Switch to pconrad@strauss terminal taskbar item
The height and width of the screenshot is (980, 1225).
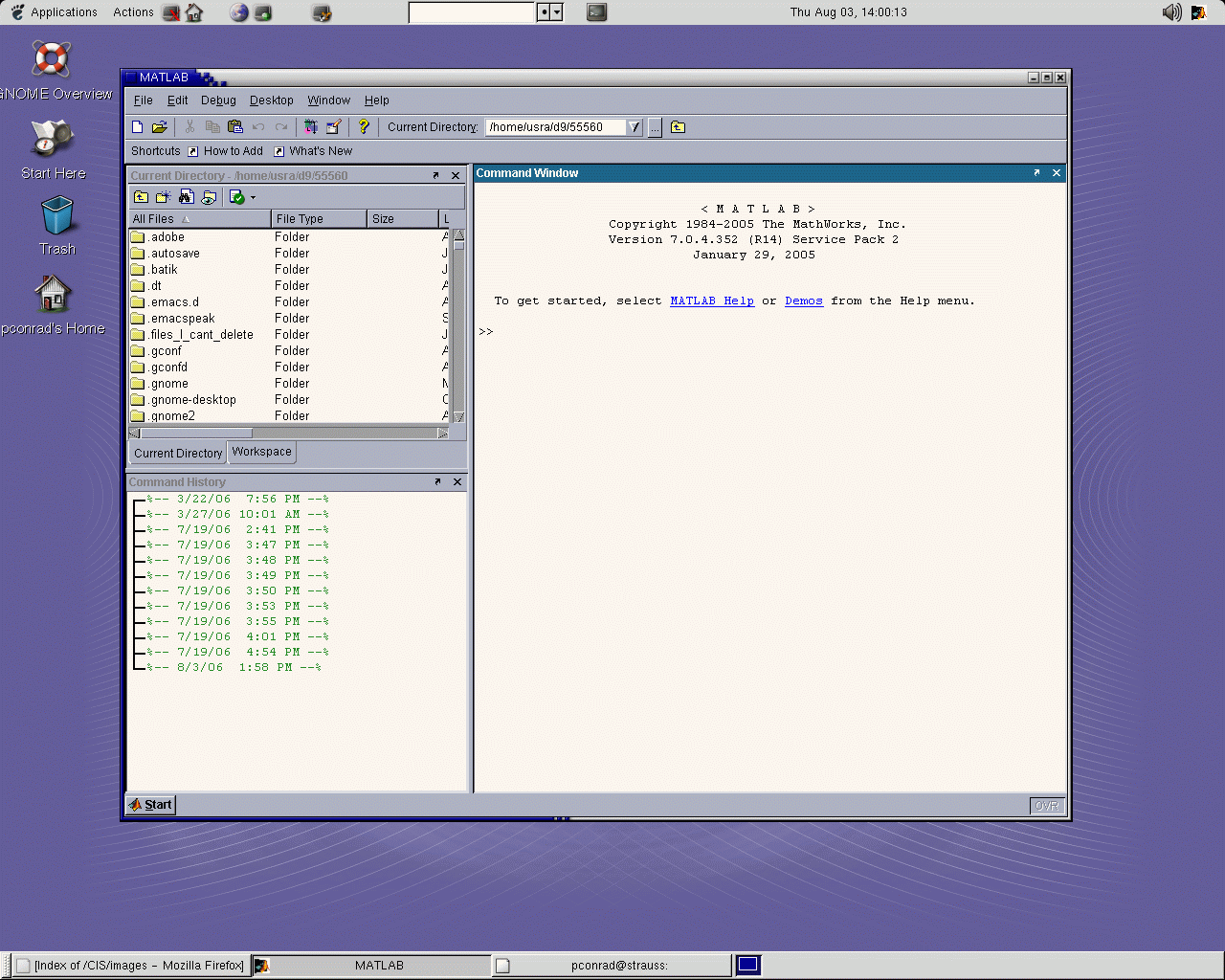611,966
